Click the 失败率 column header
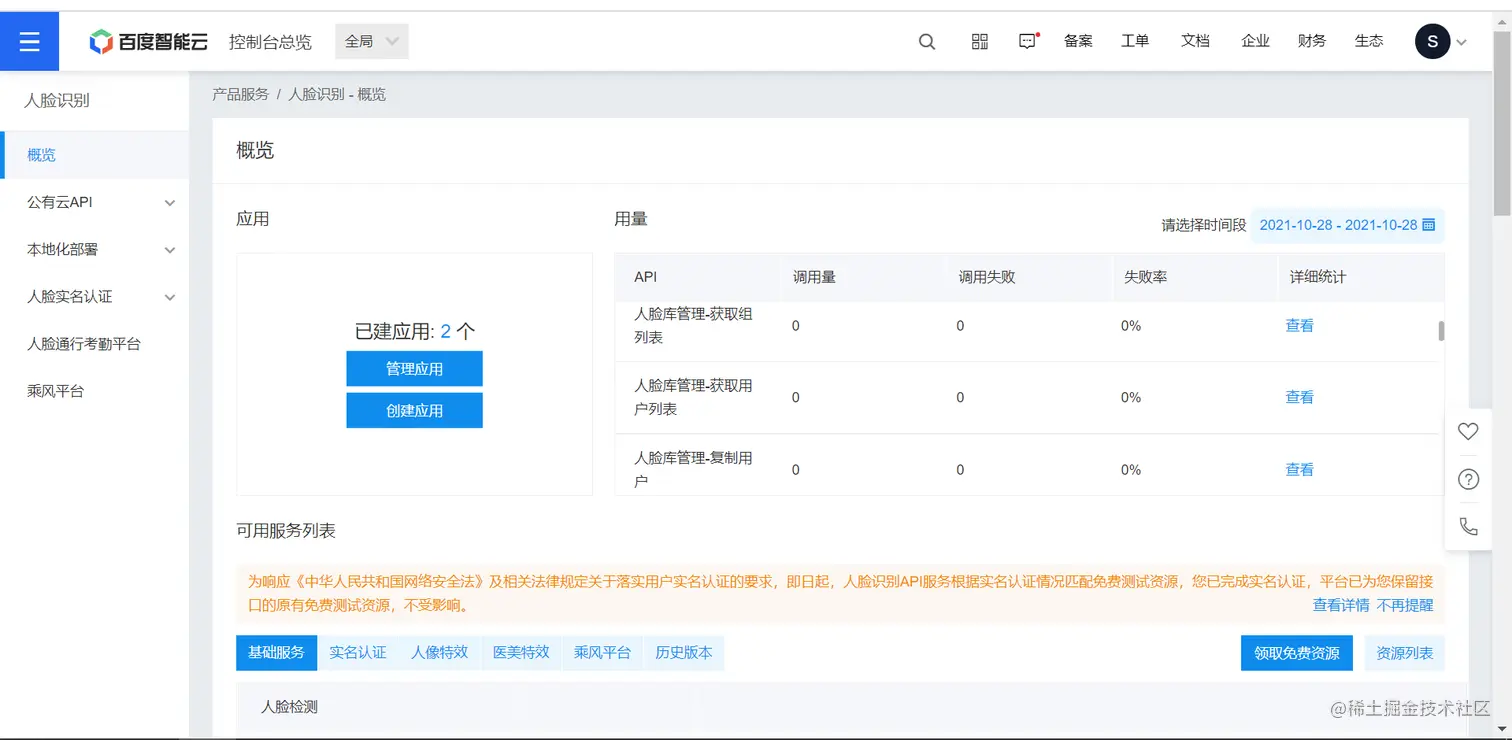 [x=1145, y=277]
